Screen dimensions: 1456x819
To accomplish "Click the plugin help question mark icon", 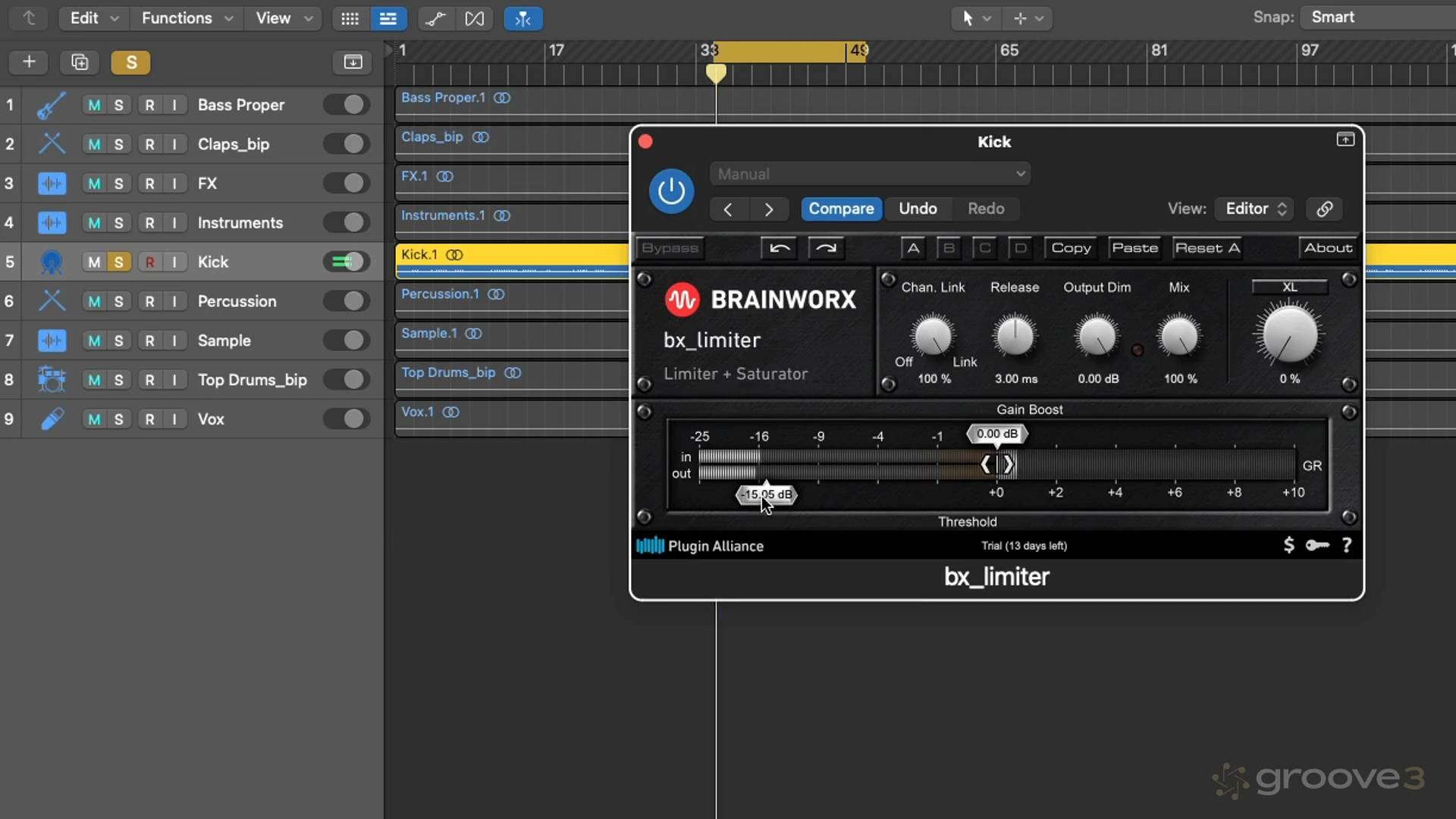I will [1347, 545].
